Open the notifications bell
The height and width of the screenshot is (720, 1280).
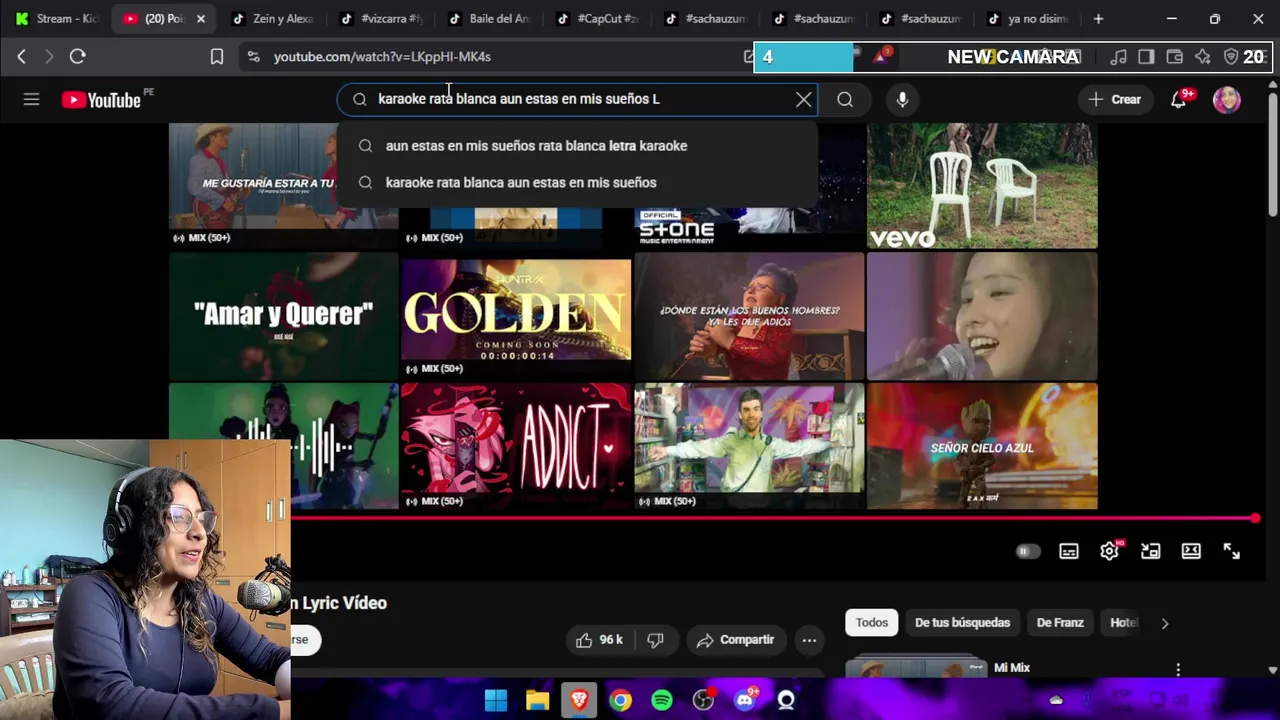click(x=1179, y=99)
